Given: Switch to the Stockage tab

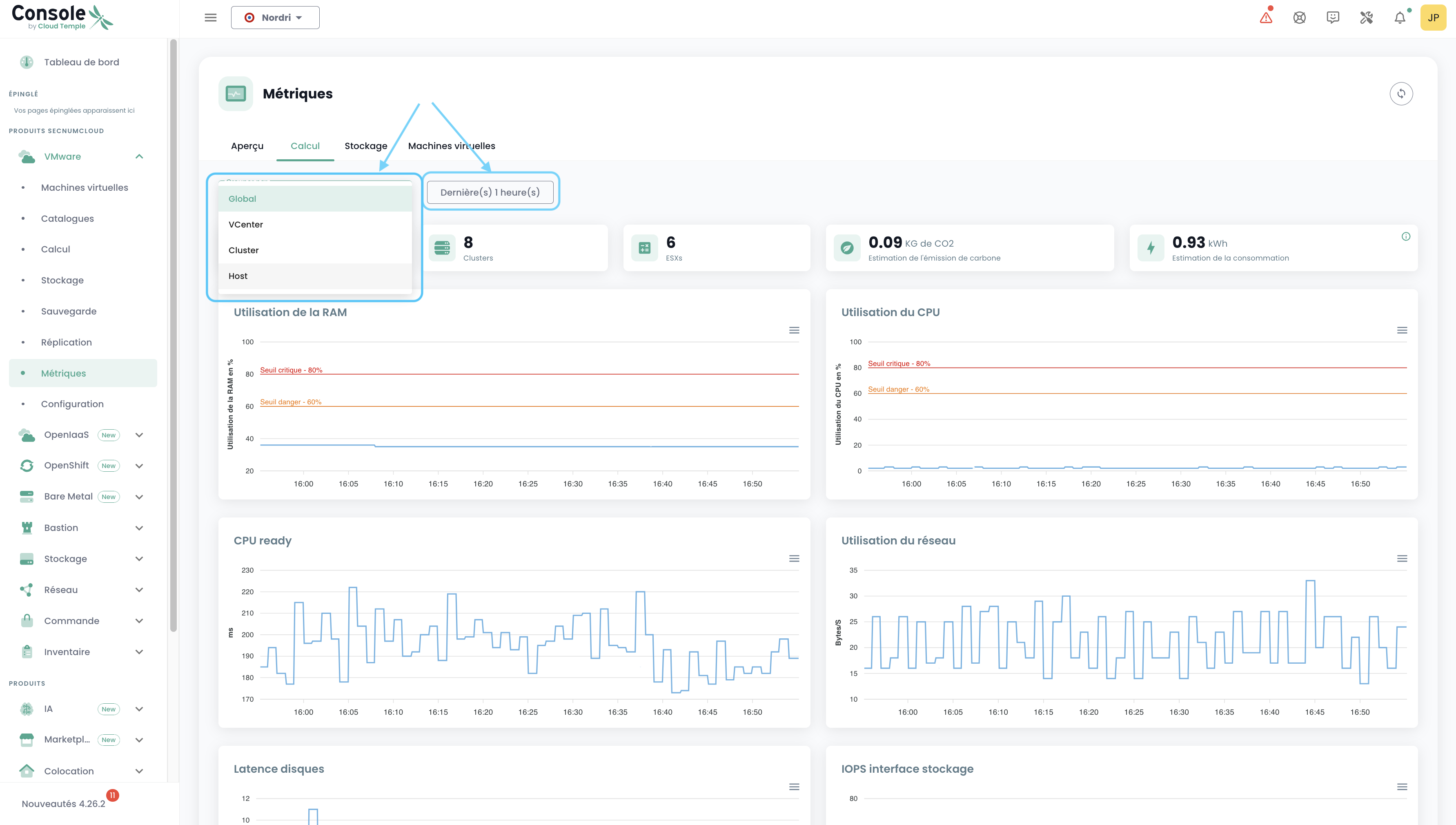Looking at the screenshot, I should (x=366, y=146).
